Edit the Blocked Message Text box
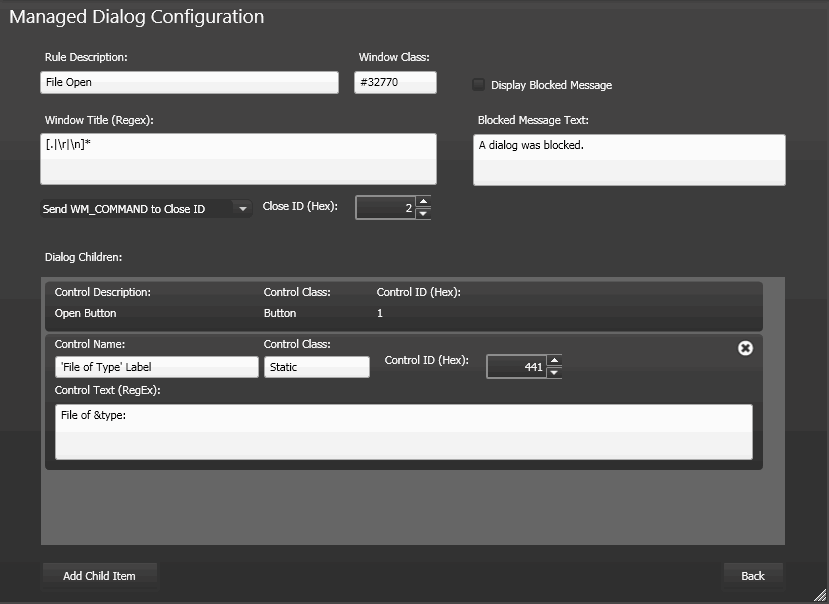Image resolution: width=829 pixels, height=604 pixels. tap(629, 160)
